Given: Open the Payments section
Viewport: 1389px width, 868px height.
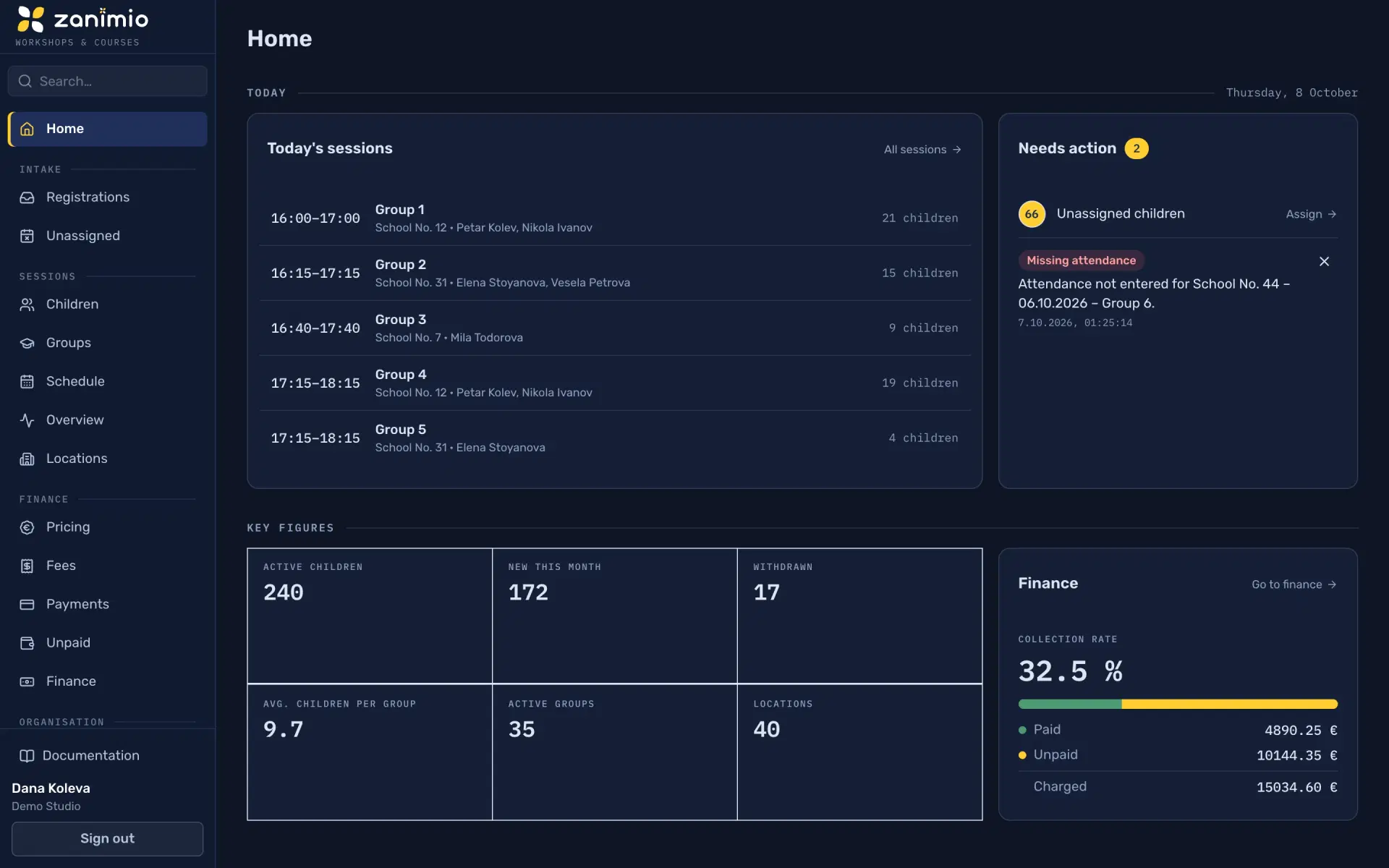Looking at the screenshot, I should (107, 604).
